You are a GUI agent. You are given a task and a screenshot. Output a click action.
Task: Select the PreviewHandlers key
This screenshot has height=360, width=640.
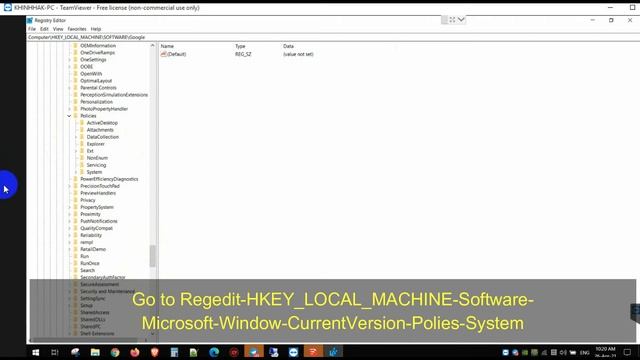[x=98, y=193]
